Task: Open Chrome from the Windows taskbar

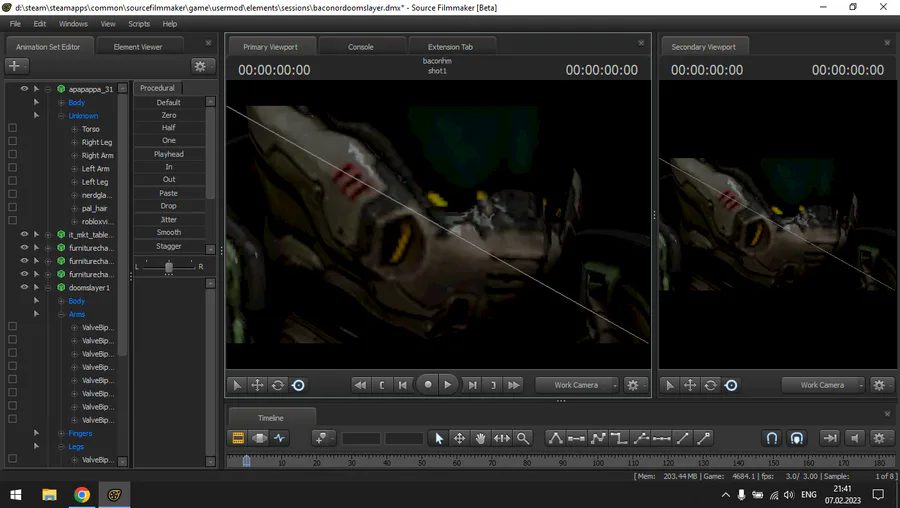Action: pyautogui.click(x=82, y=495)
